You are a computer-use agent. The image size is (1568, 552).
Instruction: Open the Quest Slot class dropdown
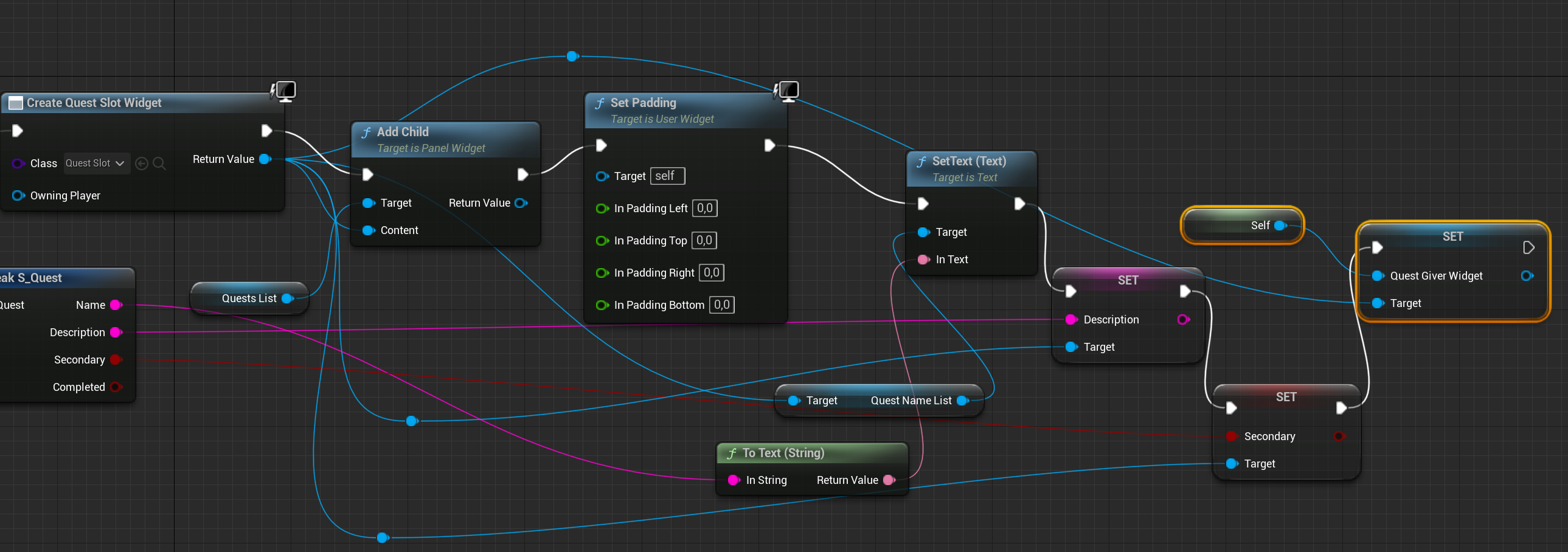(x=96, y=163)
